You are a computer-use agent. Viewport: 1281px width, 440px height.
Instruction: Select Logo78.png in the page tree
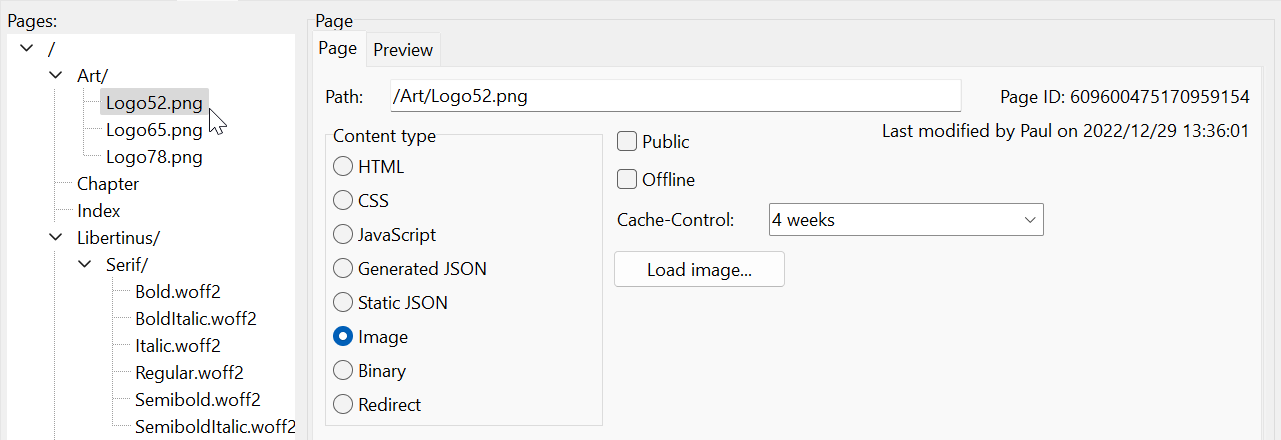(x=154, y=157)
